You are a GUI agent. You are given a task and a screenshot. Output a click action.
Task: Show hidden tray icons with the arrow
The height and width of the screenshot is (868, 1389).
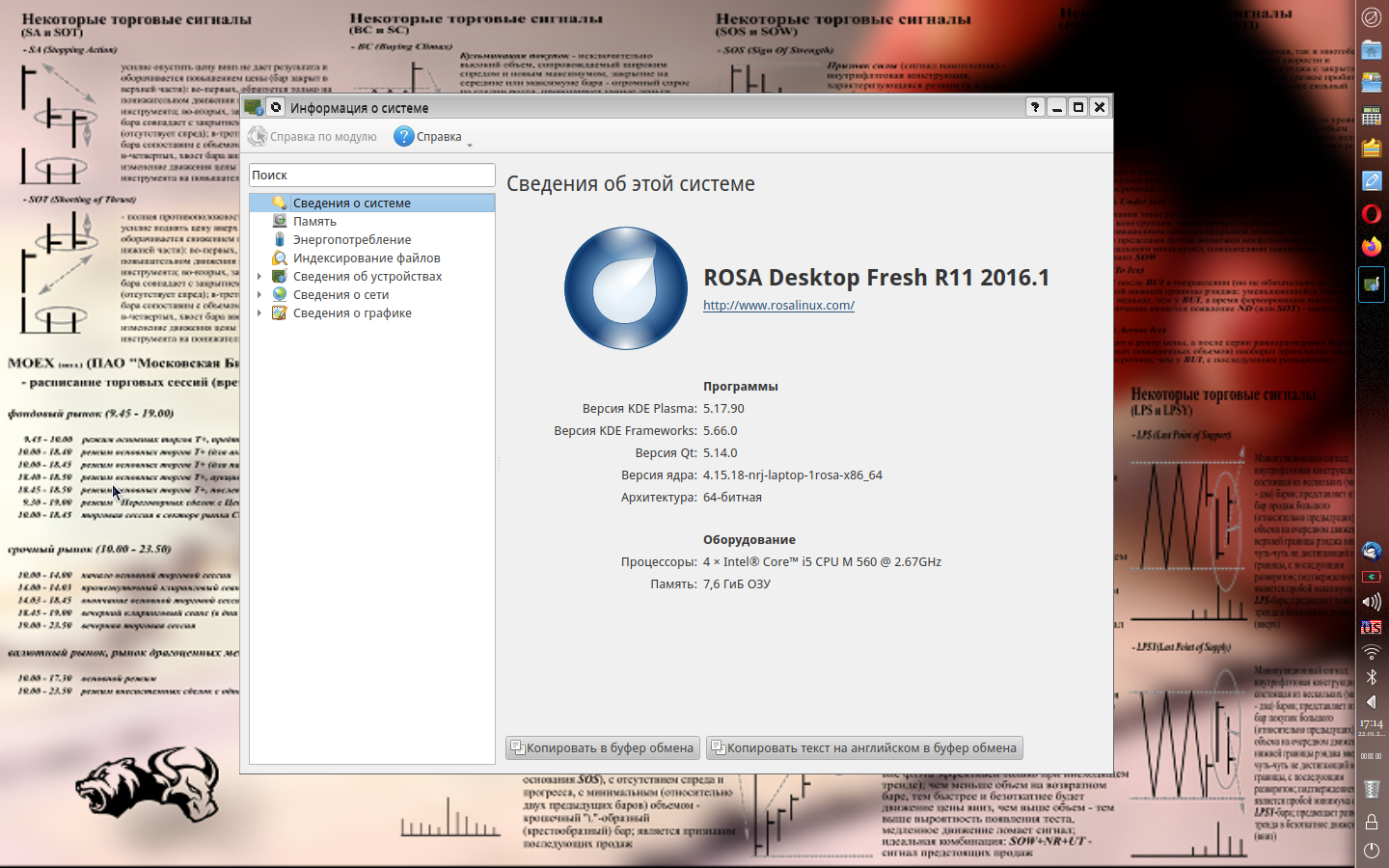1371,702
